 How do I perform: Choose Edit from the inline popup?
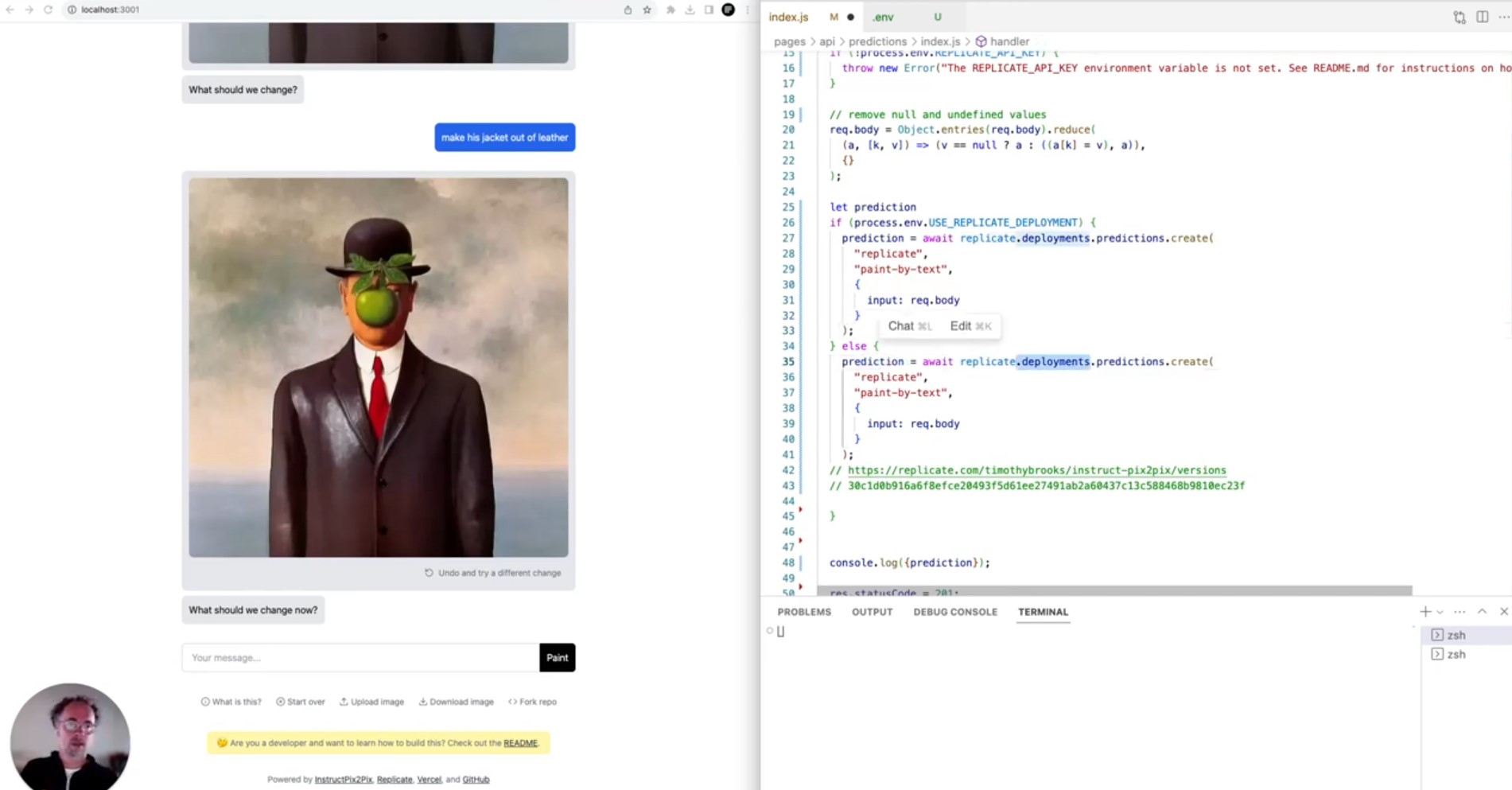(970, 326)
